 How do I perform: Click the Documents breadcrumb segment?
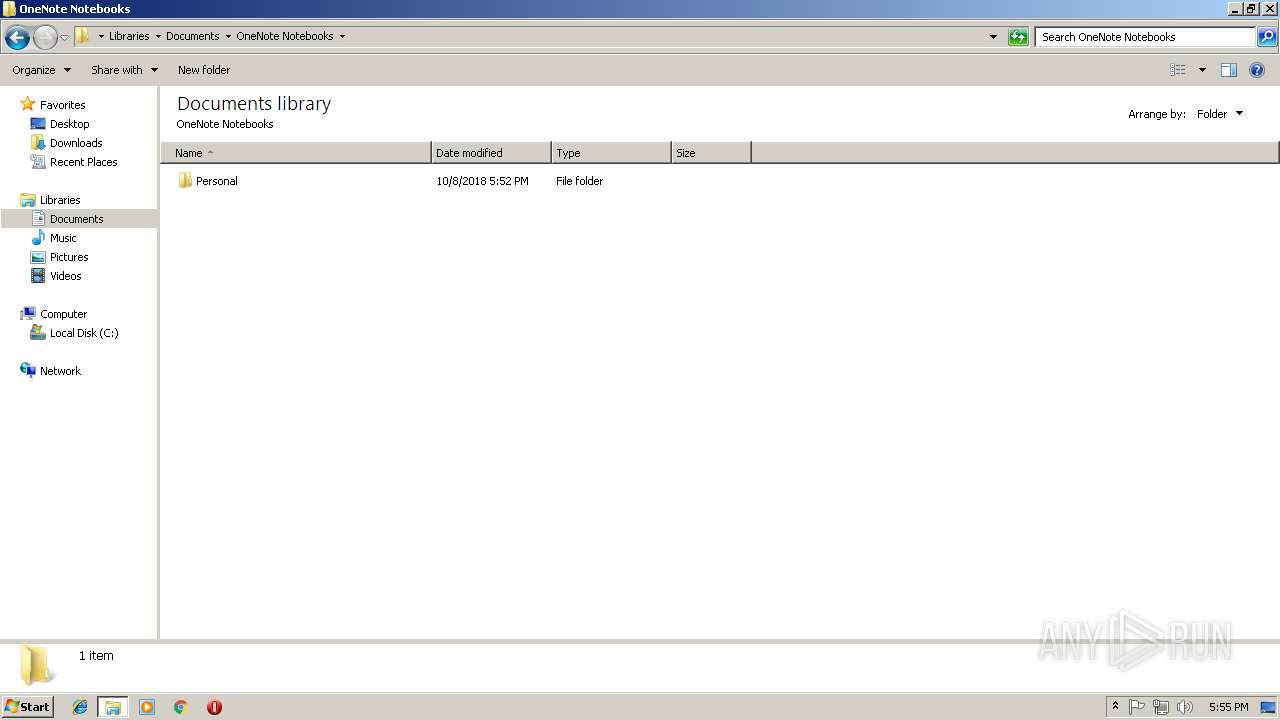coord(193,36)
